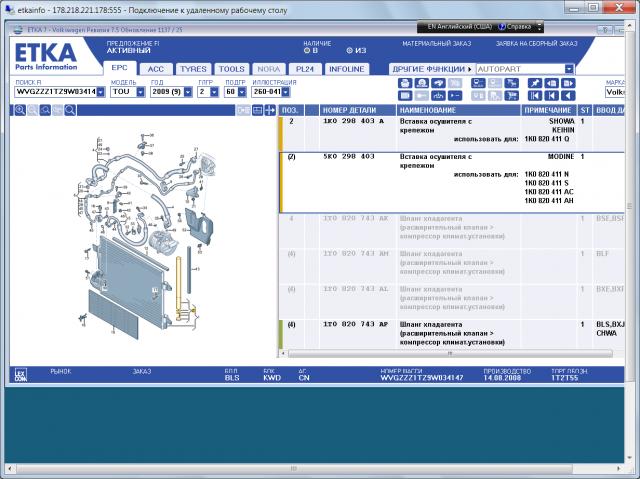Click the pushpin icon in the toolbar
This screenshot has width=640, height=479.
coord(534,83)
